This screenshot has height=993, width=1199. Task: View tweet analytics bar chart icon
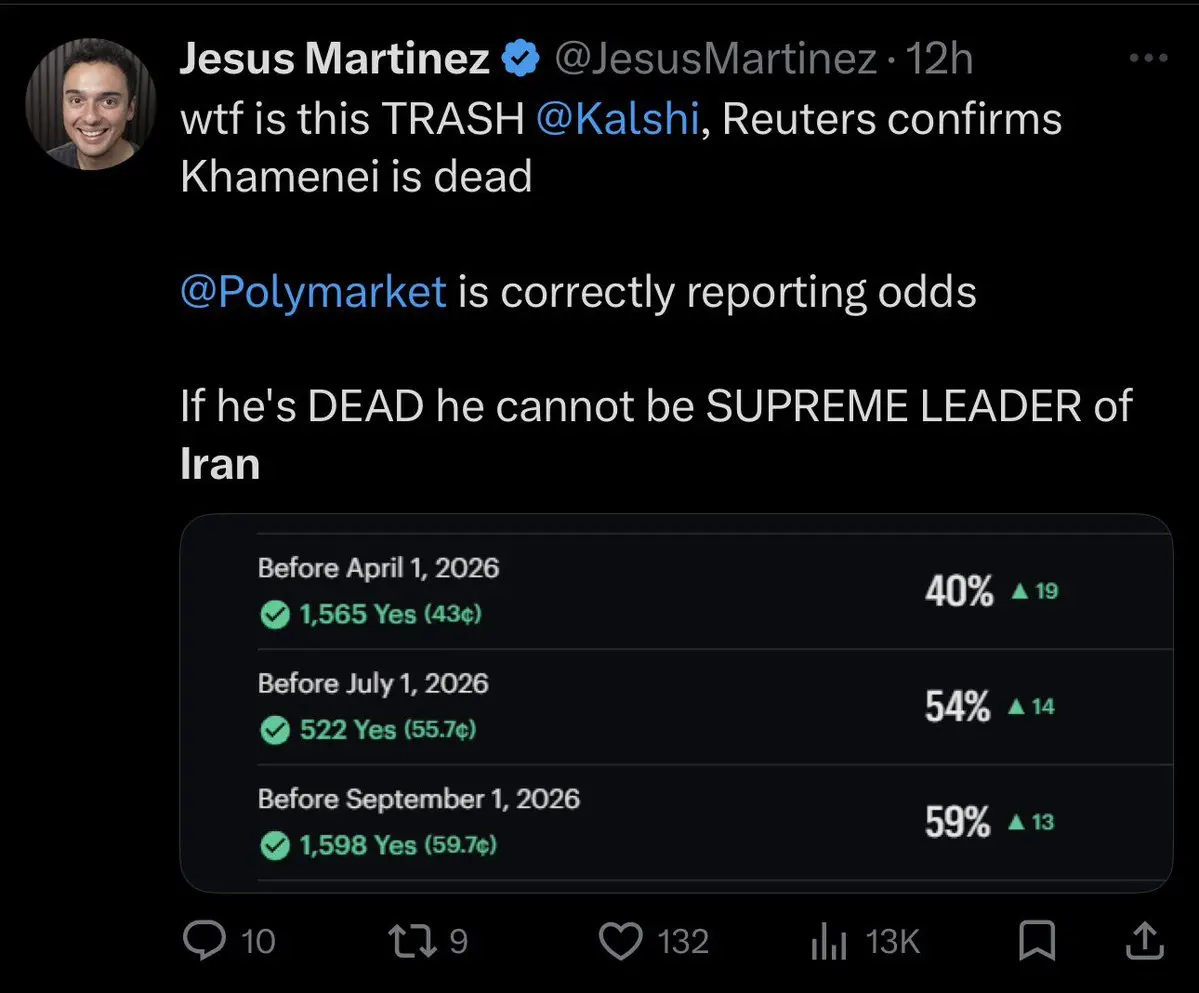point(828,941)
